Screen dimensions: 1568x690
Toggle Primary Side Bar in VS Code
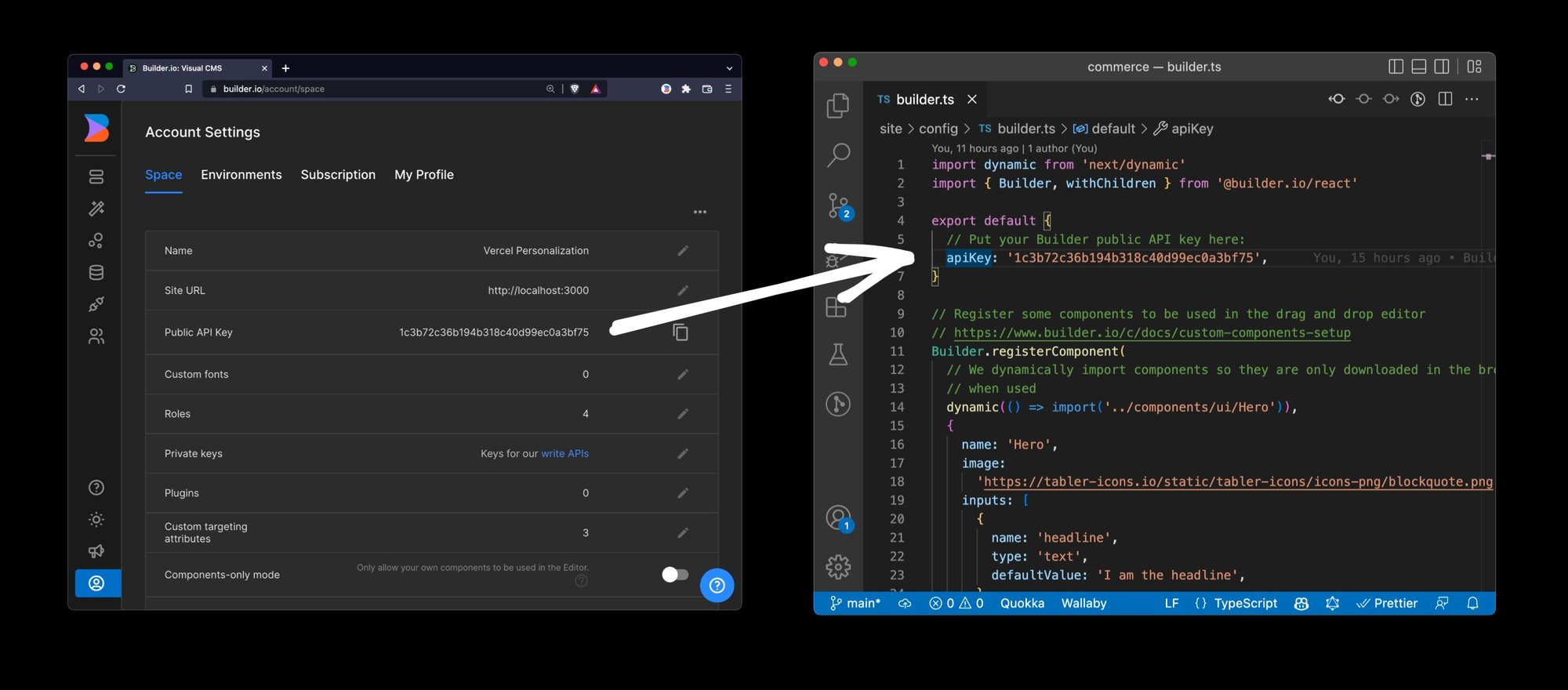click(1396, 67)
